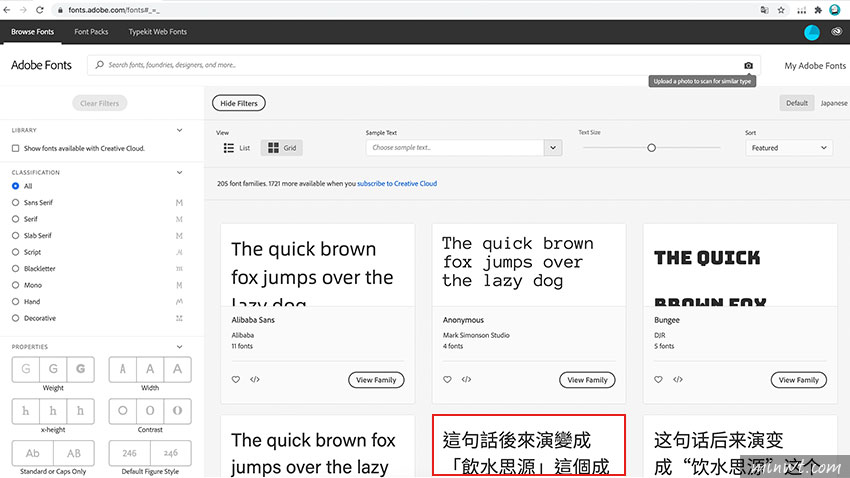Select heavy weight property
The height and width of the screenshot is (478, 850).
[80, 369]
